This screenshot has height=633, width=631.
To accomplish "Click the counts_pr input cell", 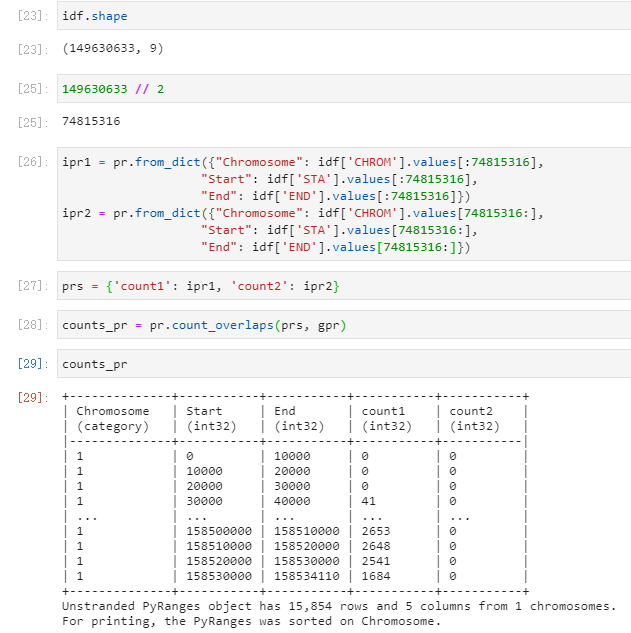I will point(344,364).
